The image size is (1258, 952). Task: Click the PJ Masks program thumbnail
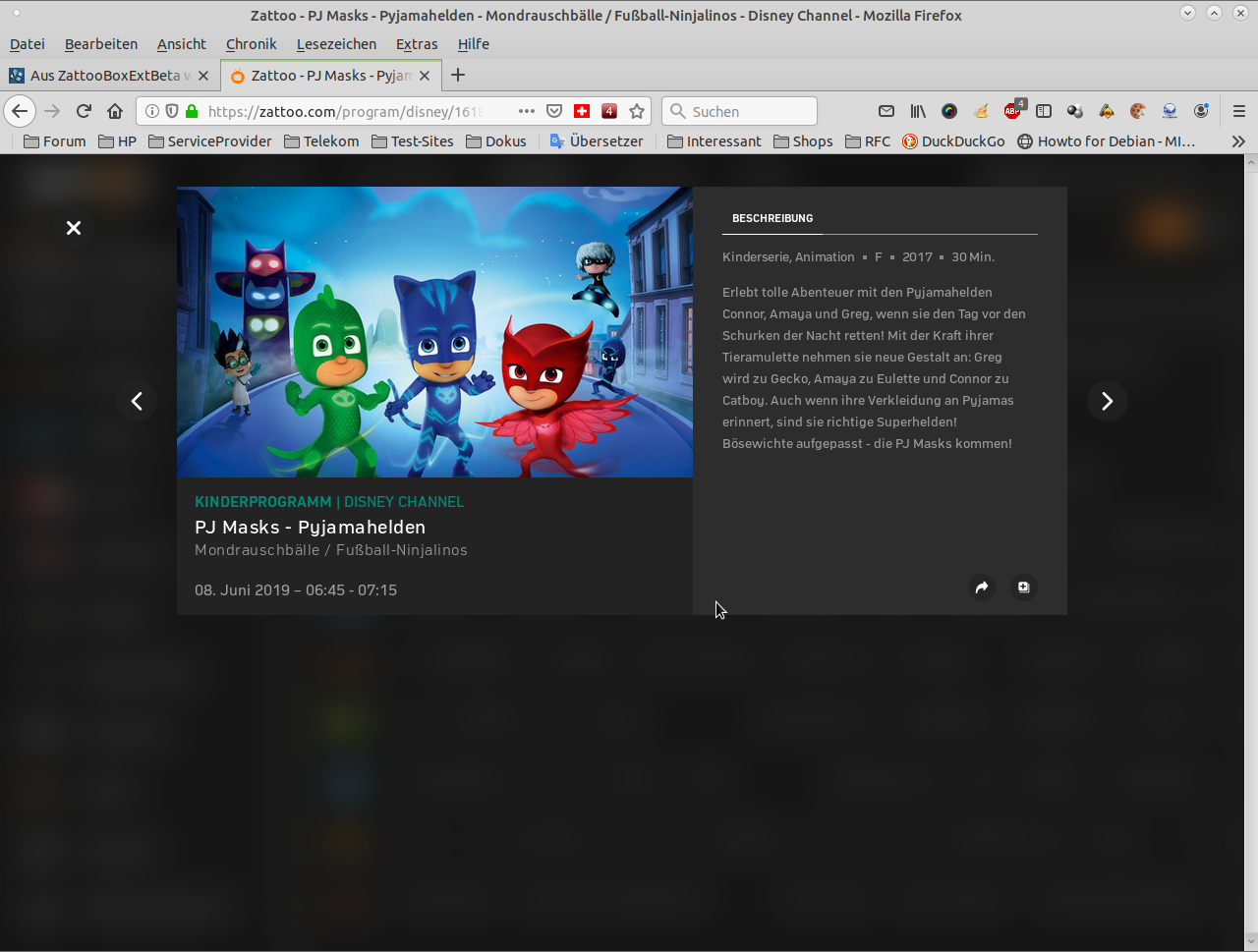pos(434,332)
